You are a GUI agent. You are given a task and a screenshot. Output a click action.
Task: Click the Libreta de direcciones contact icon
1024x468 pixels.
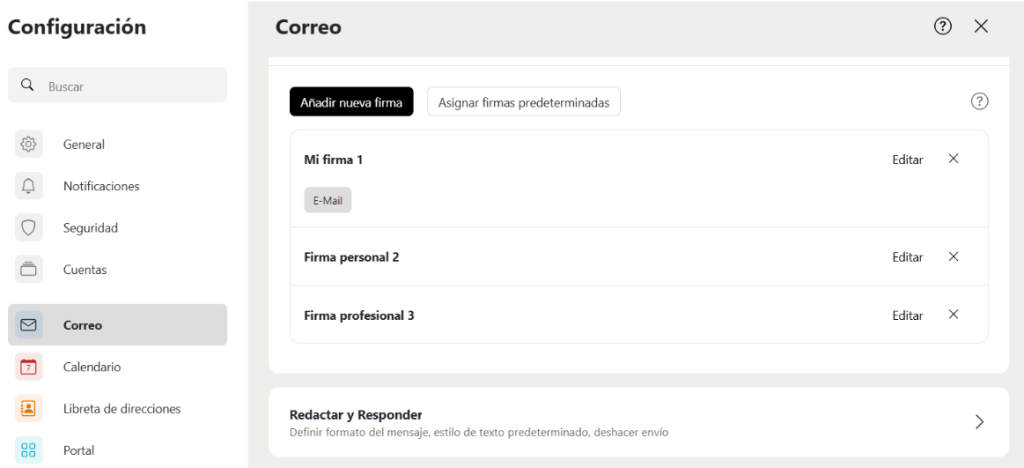click(x=28, y=408)
